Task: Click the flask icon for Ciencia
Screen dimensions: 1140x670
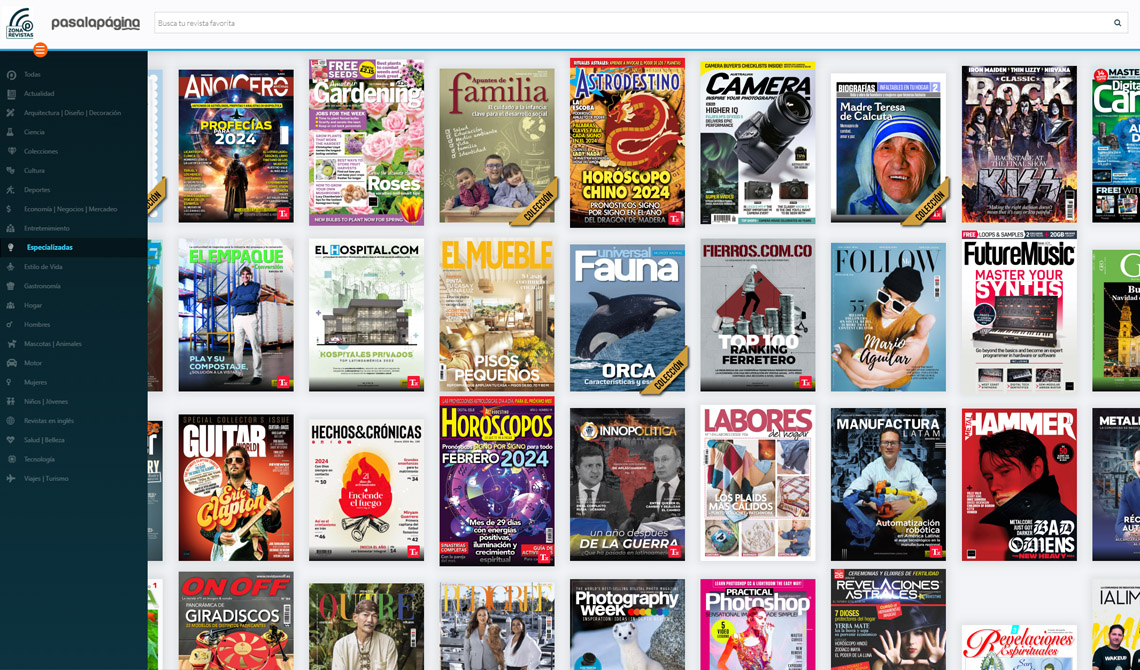Action: coord(11,132)
